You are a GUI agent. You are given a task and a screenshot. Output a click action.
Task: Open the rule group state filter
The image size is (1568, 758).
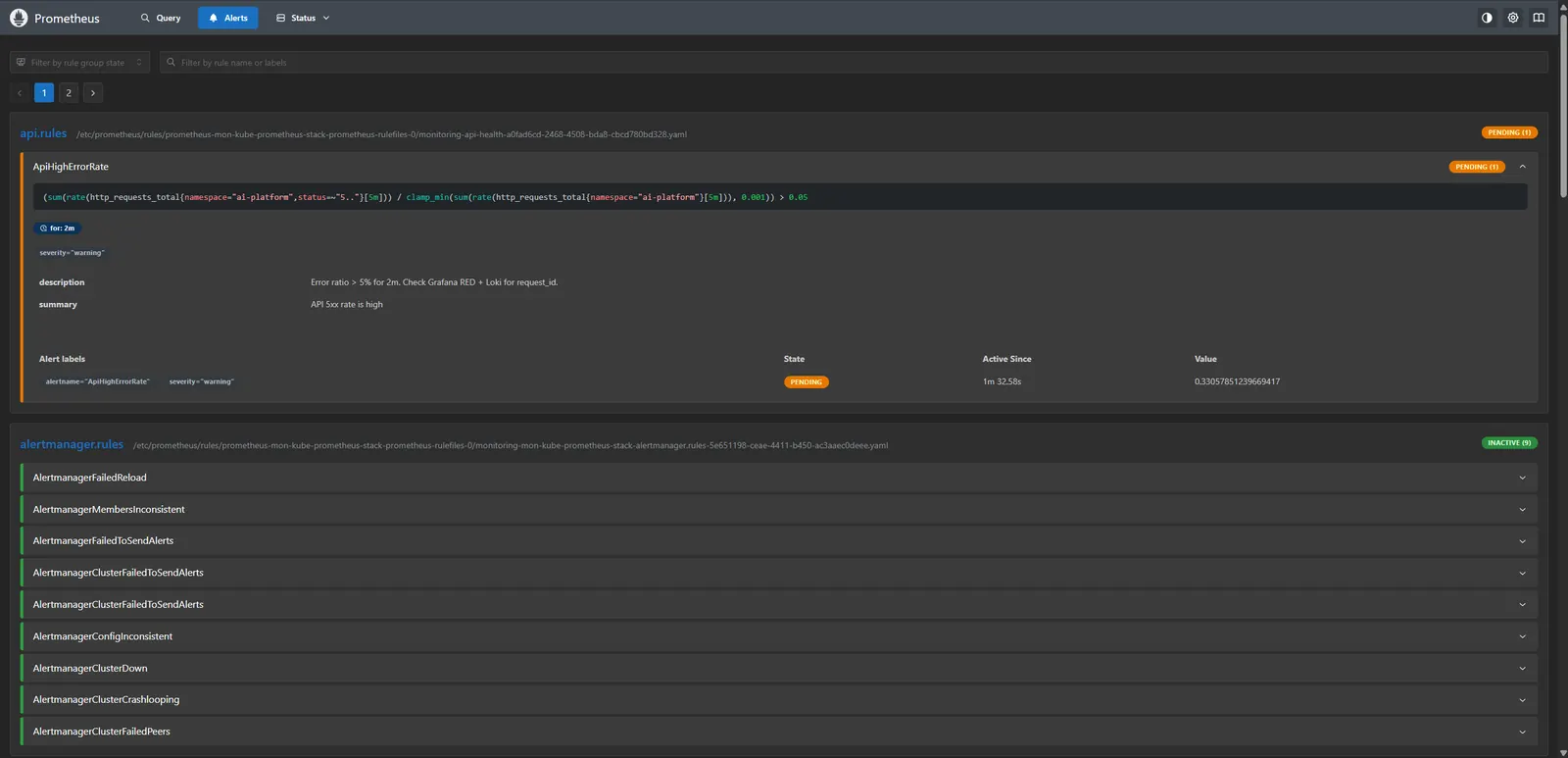pyautogui.click(x=79, y=62)
